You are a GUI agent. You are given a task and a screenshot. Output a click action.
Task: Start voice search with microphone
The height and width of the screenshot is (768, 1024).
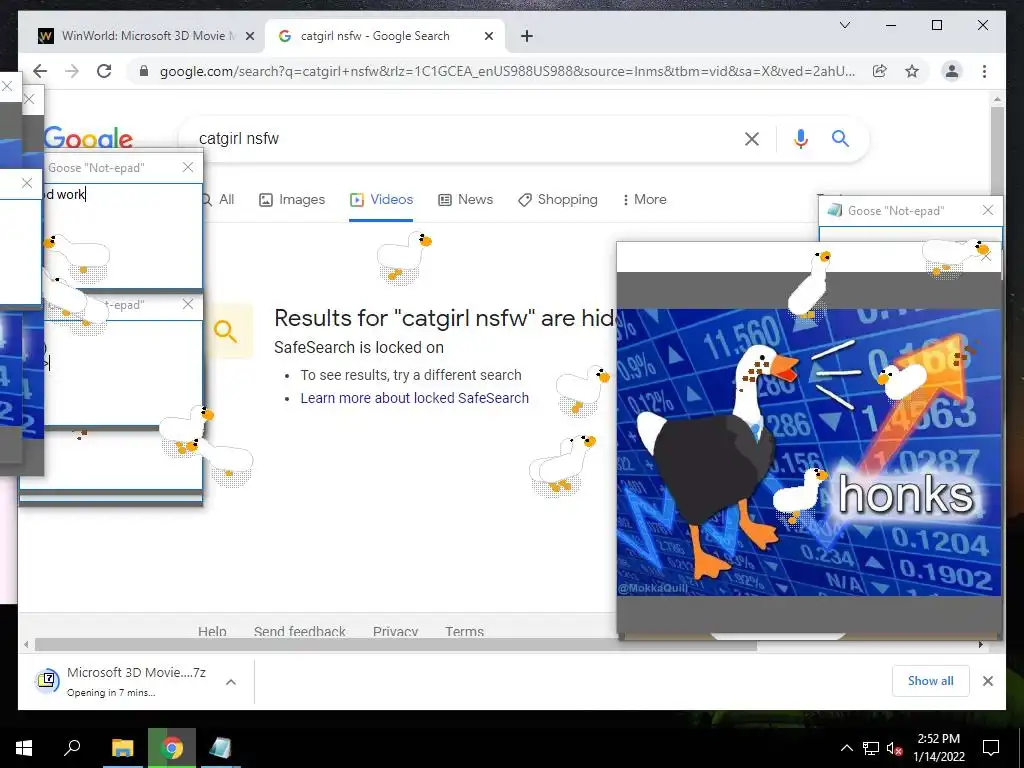click(801, 138)
